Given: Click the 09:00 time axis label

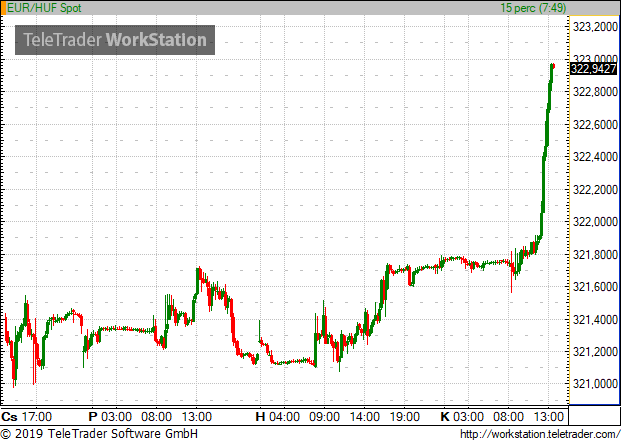Looking at the screenshot, I should [x=324, y=416].
